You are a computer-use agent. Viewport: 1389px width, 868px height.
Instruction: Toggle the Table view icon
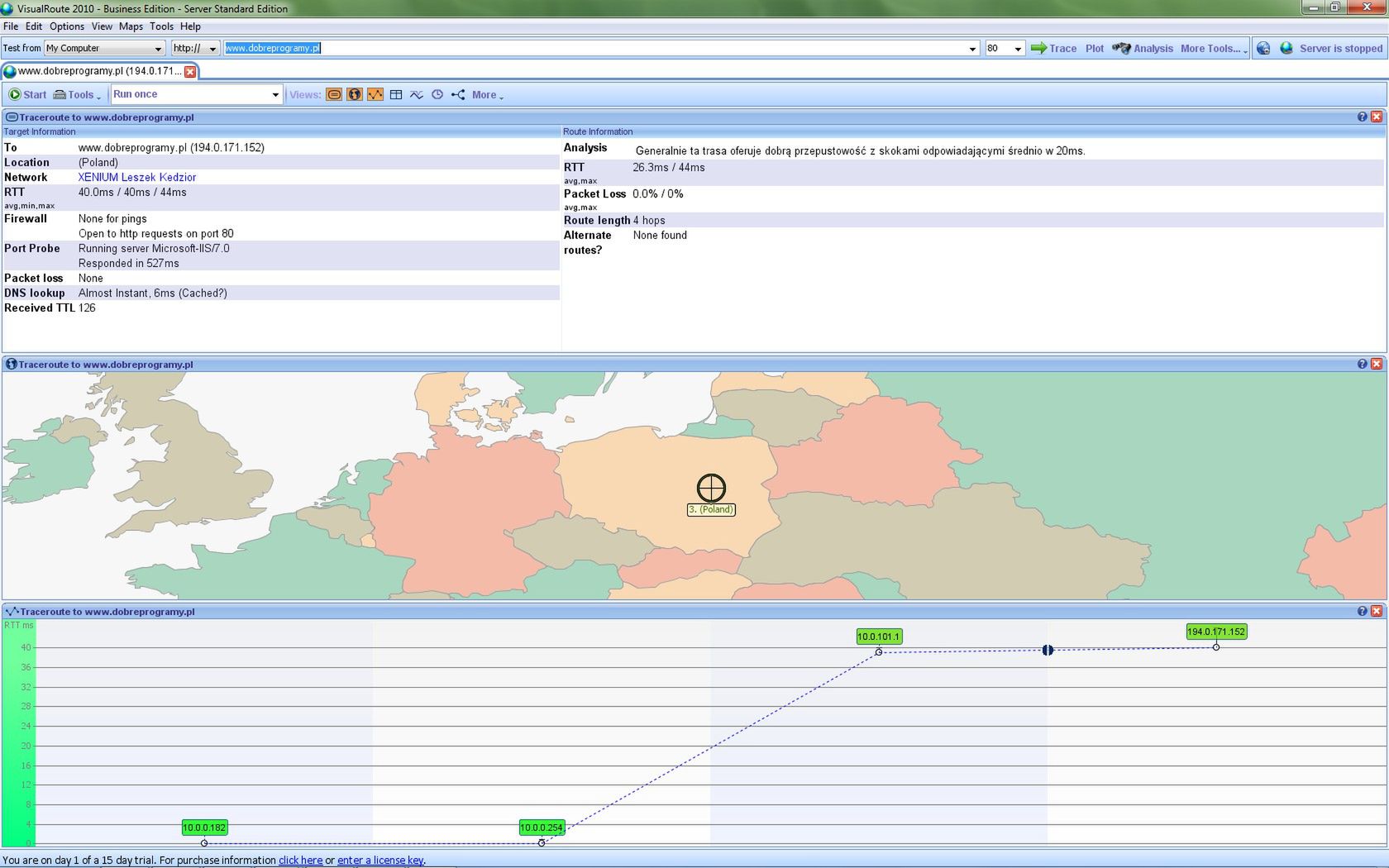click(x=396, y=94)
